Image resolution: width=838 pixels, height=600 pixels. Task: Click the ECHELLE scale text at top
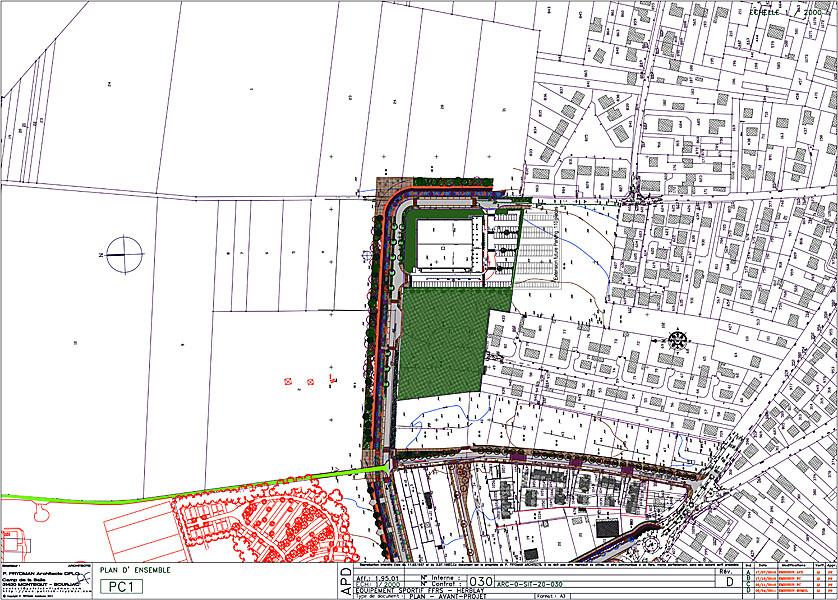click(790, 12)
